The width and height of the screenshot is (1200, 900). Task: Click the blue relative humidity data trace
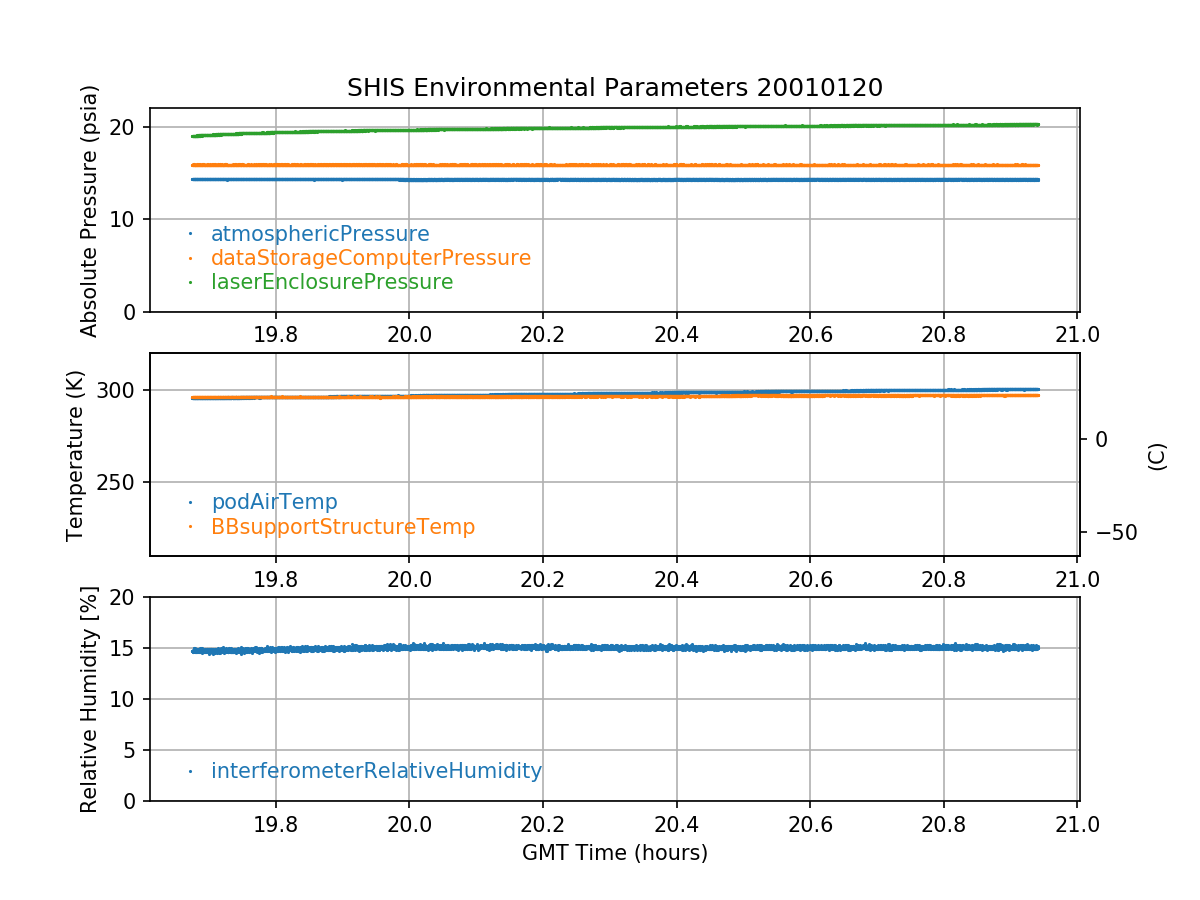[600, 648]
